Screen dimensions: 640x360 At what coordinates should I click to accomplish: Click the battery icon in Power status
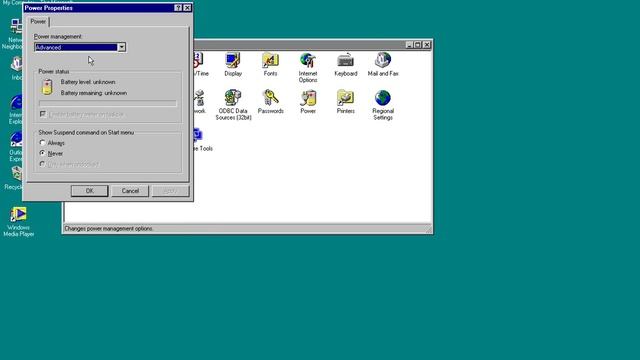coord(47,87)
